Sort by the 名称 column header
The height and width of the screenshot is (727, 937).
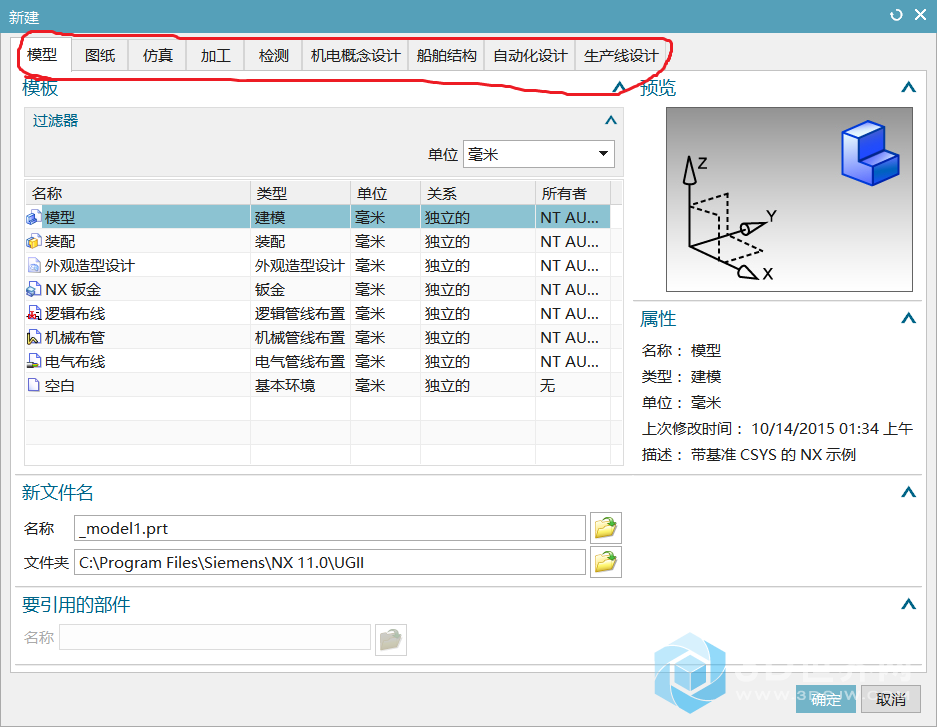coord(137,193)
